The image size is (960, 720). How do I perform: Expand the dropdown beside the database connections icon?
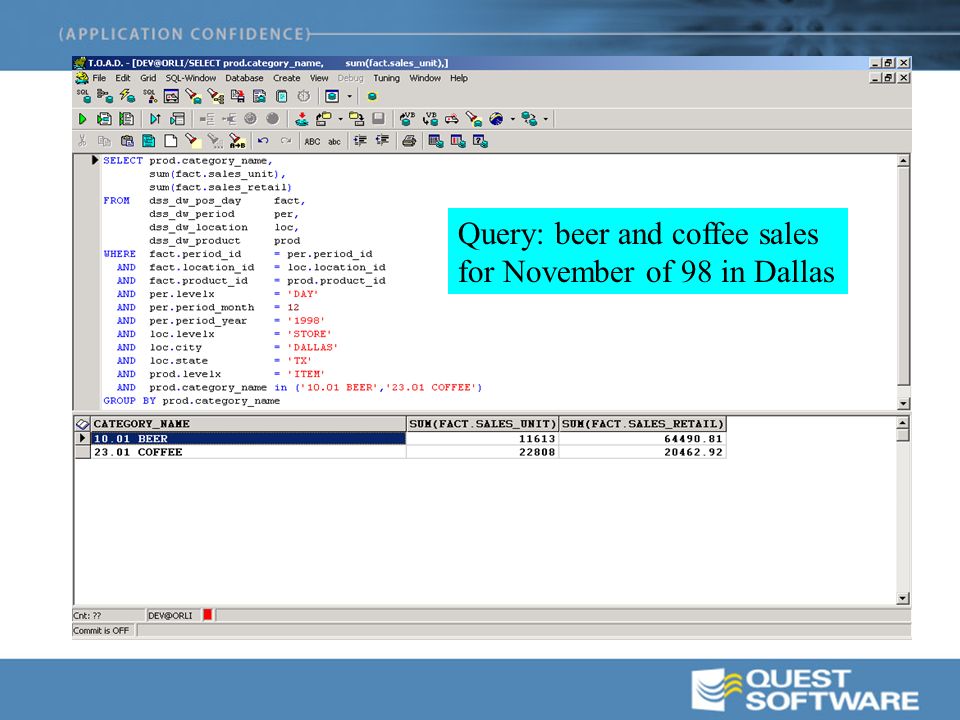[546, 119]
